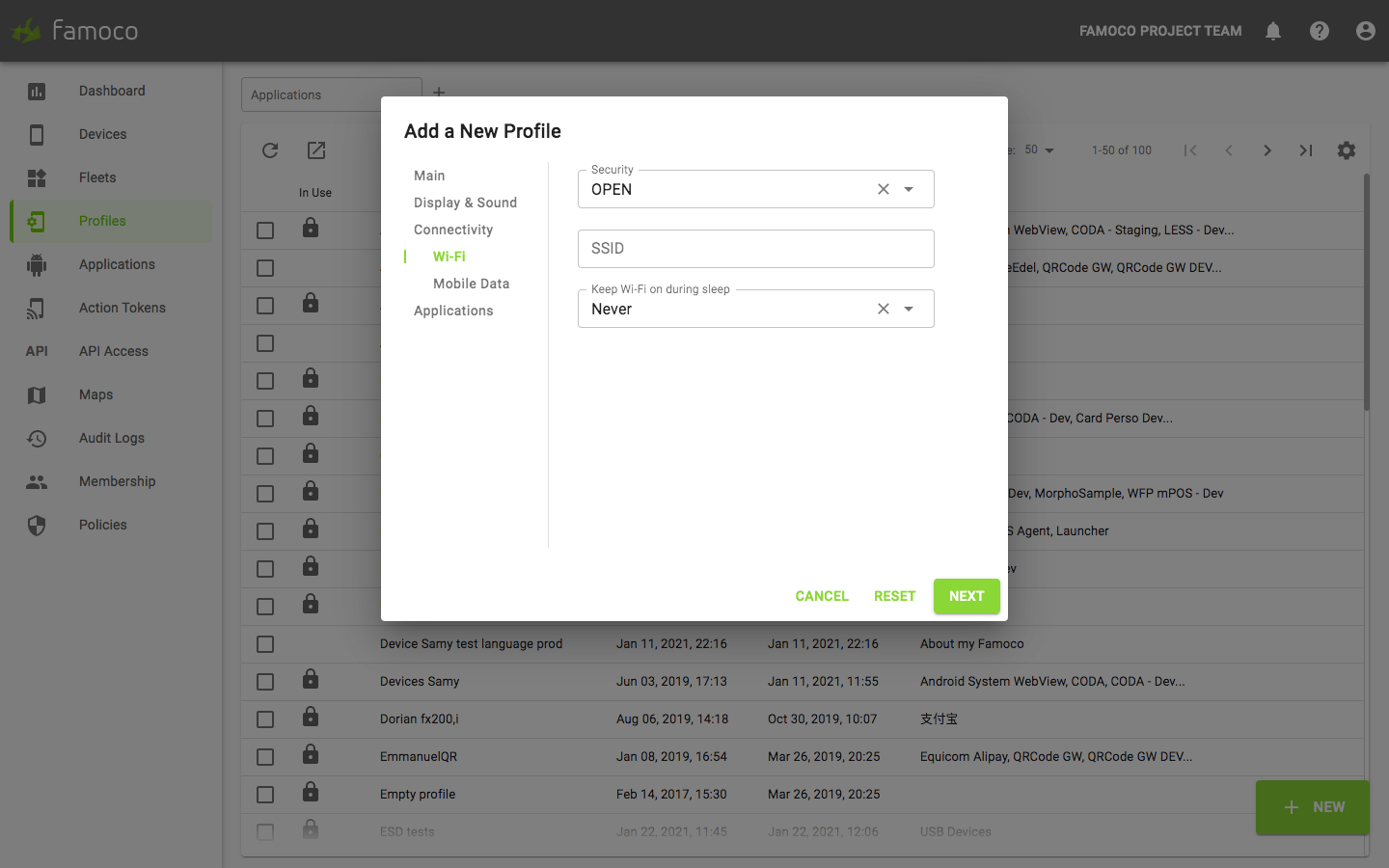Click the RESET button
The width and height of the screenshot is (1389, 868).
pyautogui.click(x=895, y=596)
